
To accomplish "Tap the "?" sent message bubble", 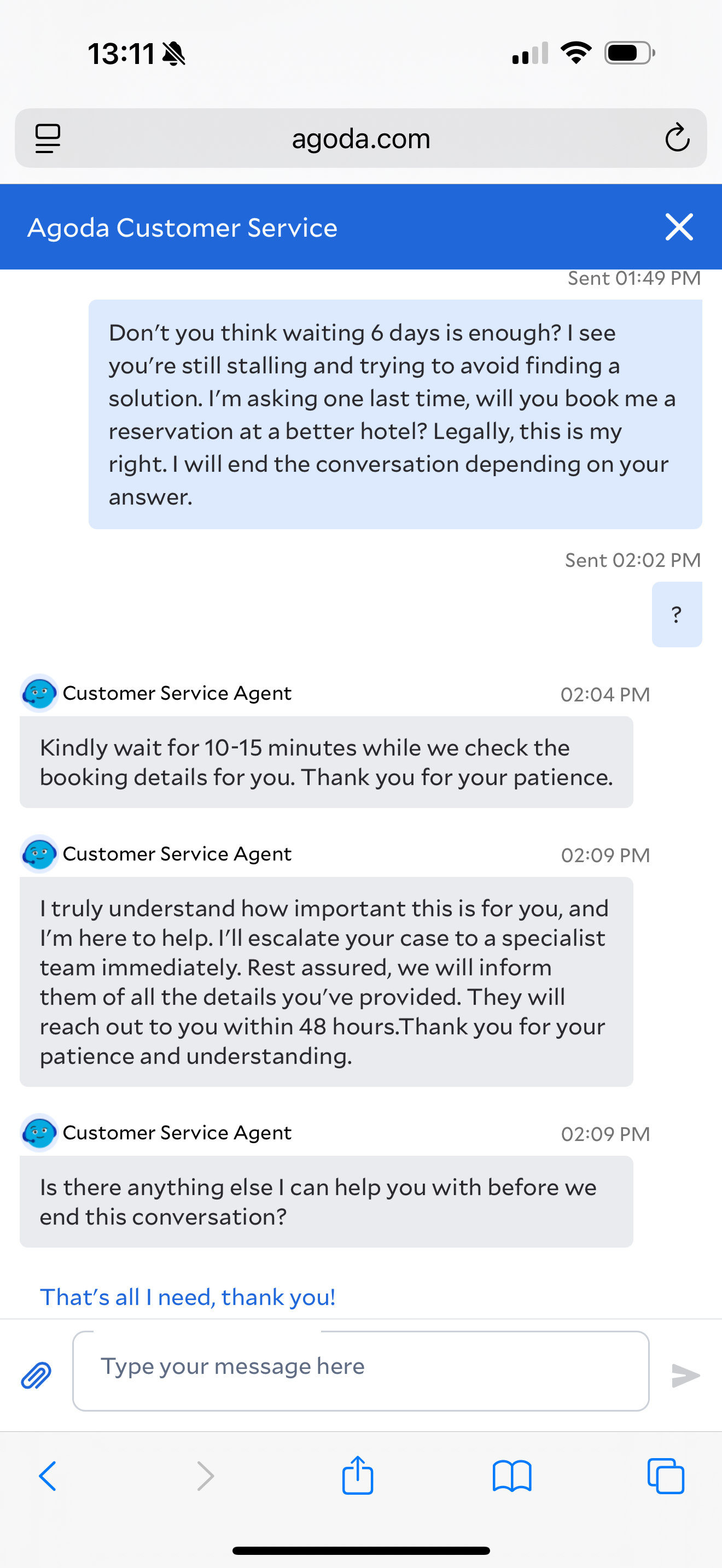I will (677, 614).
